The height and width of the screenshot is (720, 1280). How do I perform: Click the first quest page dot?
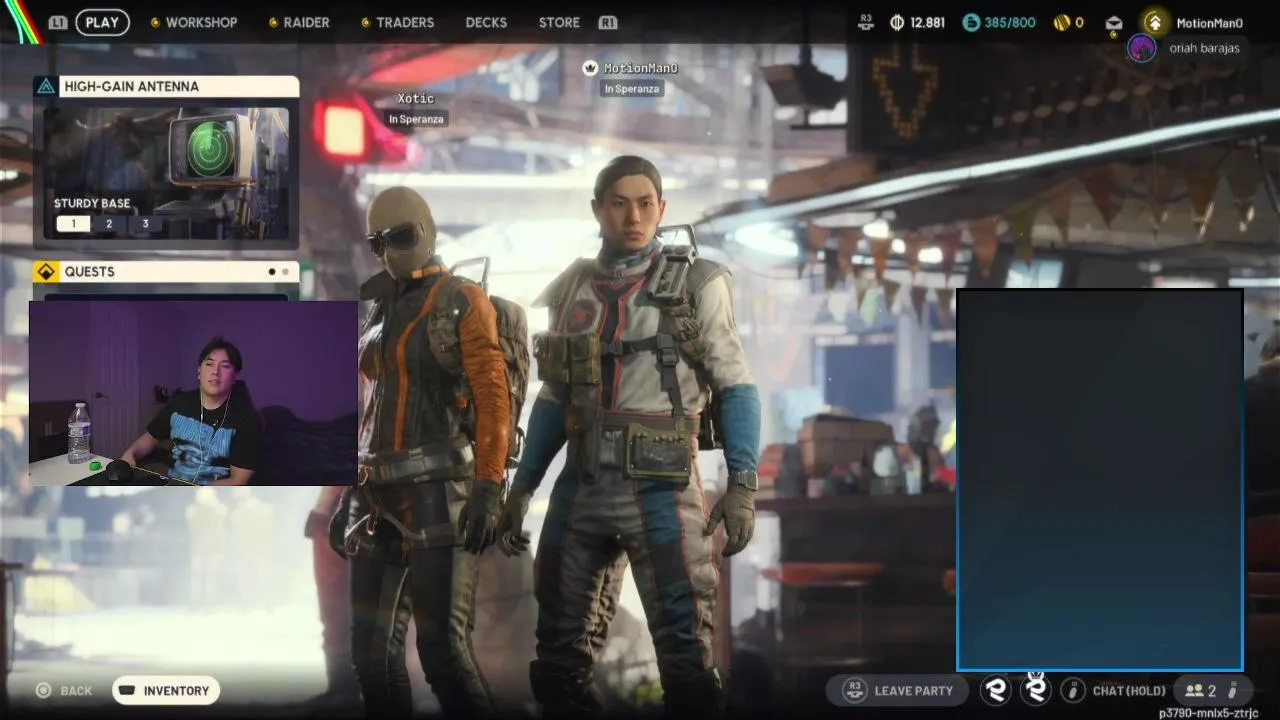pyautogui.click(x=272, y=272)
